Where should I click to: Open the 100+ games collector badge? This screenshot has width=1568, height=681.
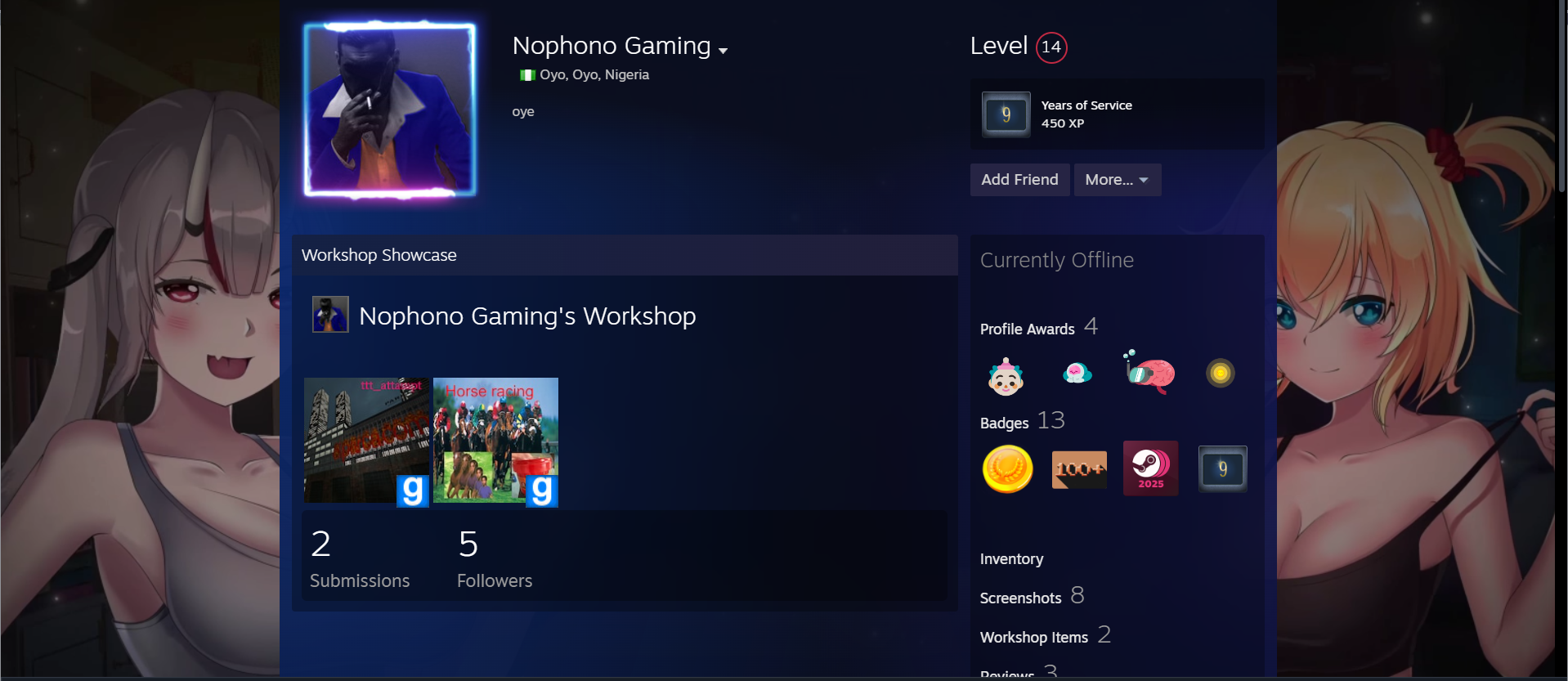(1079, 469)
